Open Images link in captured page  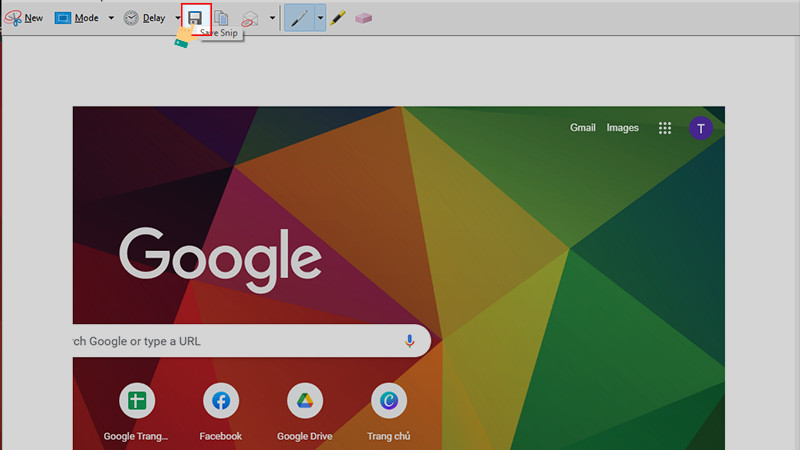pyautogui.click(x=622, y=128)
